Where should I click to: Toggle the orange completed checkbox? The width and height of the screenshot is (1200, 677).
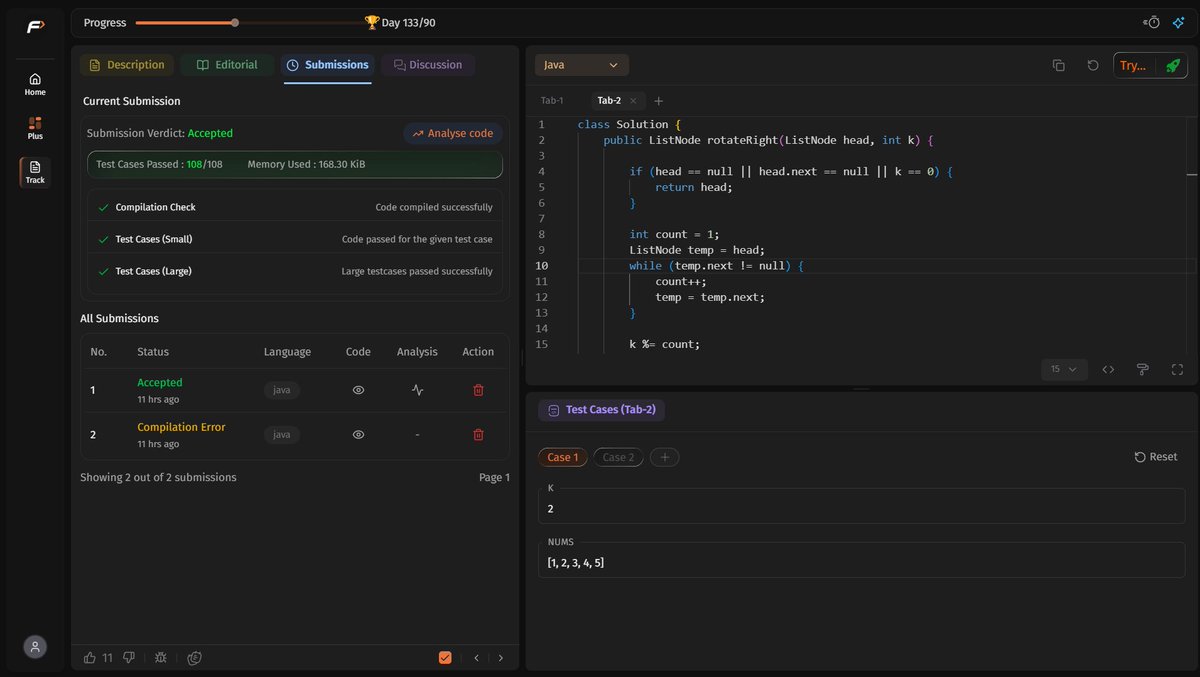pos(445,658)
